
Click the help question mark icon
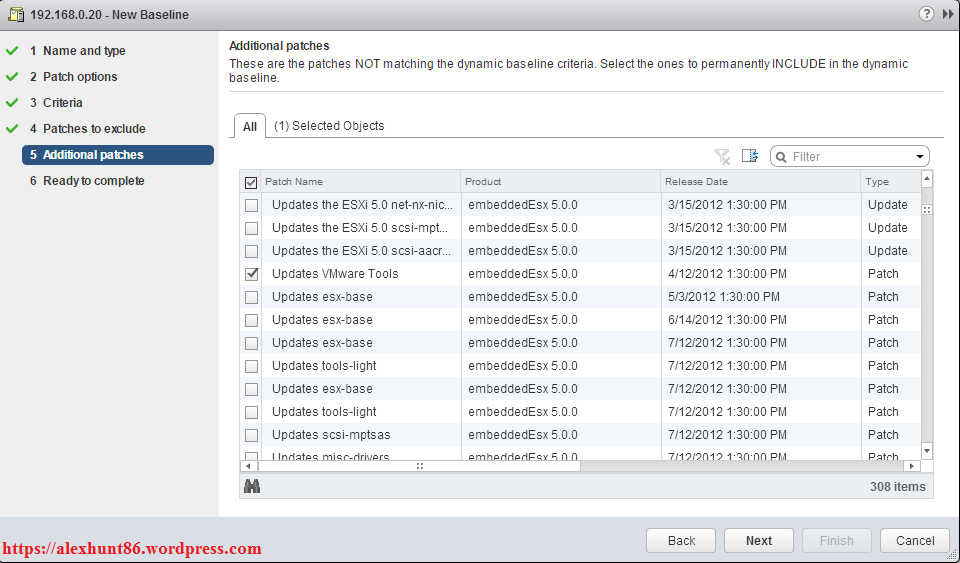pyautogui.click(x=927, y=14)
